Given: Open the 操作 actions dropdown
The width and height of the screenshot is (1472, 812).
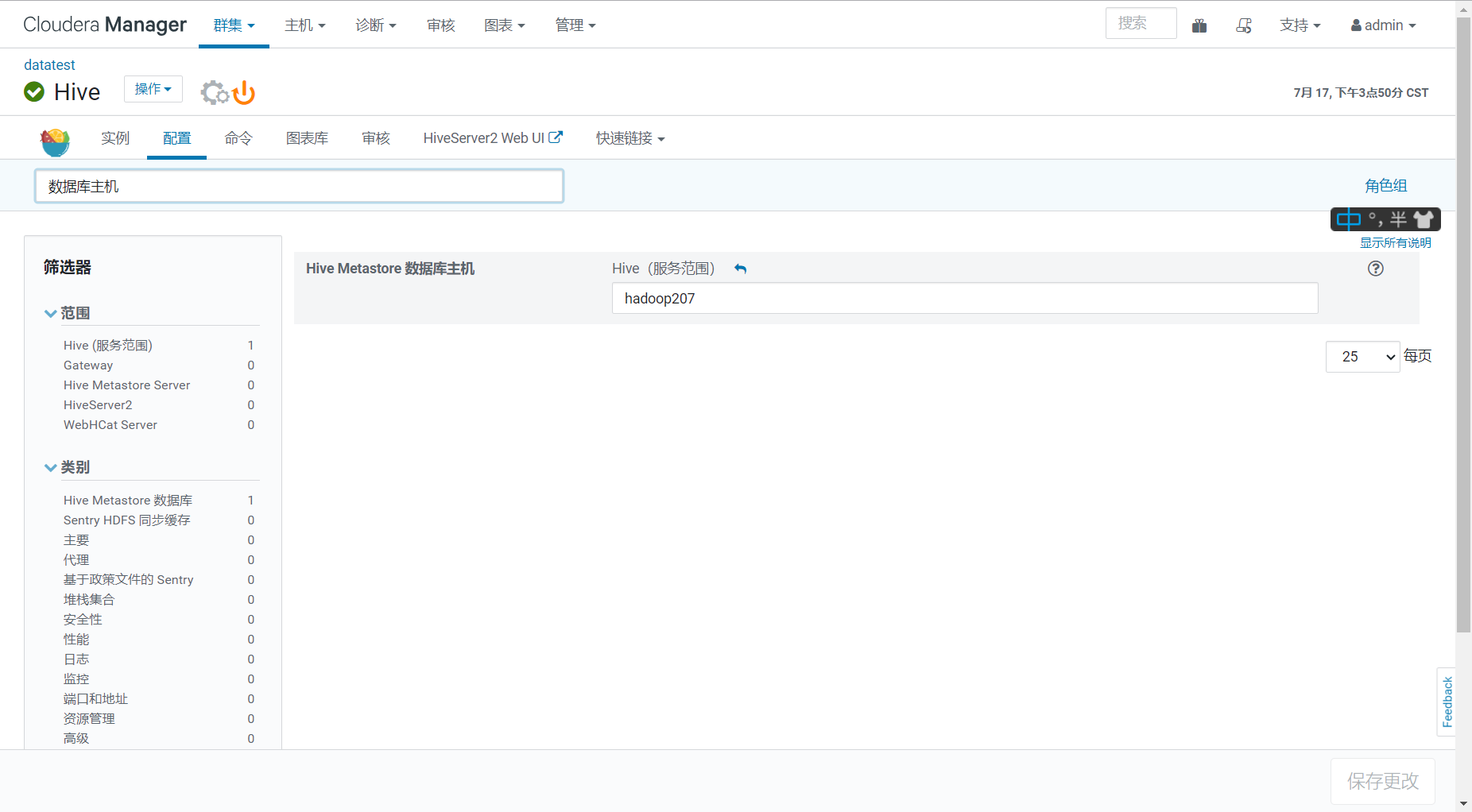Looking at the screenshot, I should pyautogui.click(x=153, y=89).
